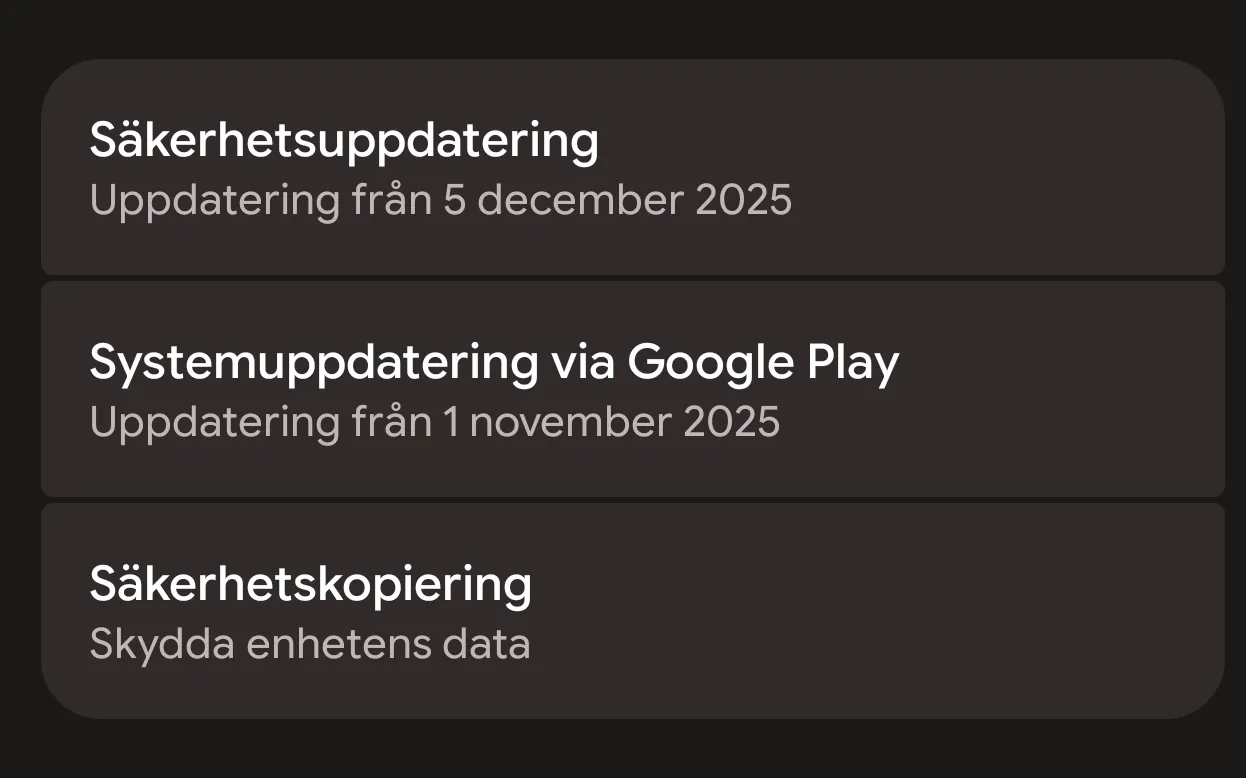Screen dimensions: 1246x778
Task: Click the bottom card about backup
Action: (632, 611)
